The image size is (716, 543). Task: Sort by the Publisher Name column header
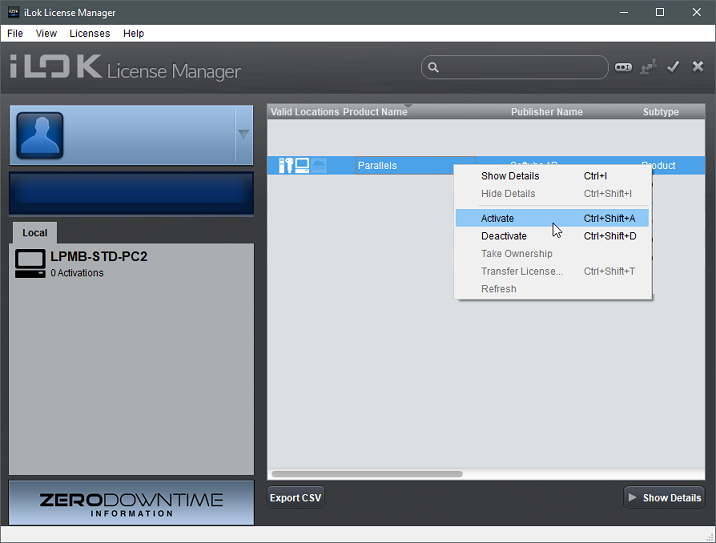tap(547, 112)
